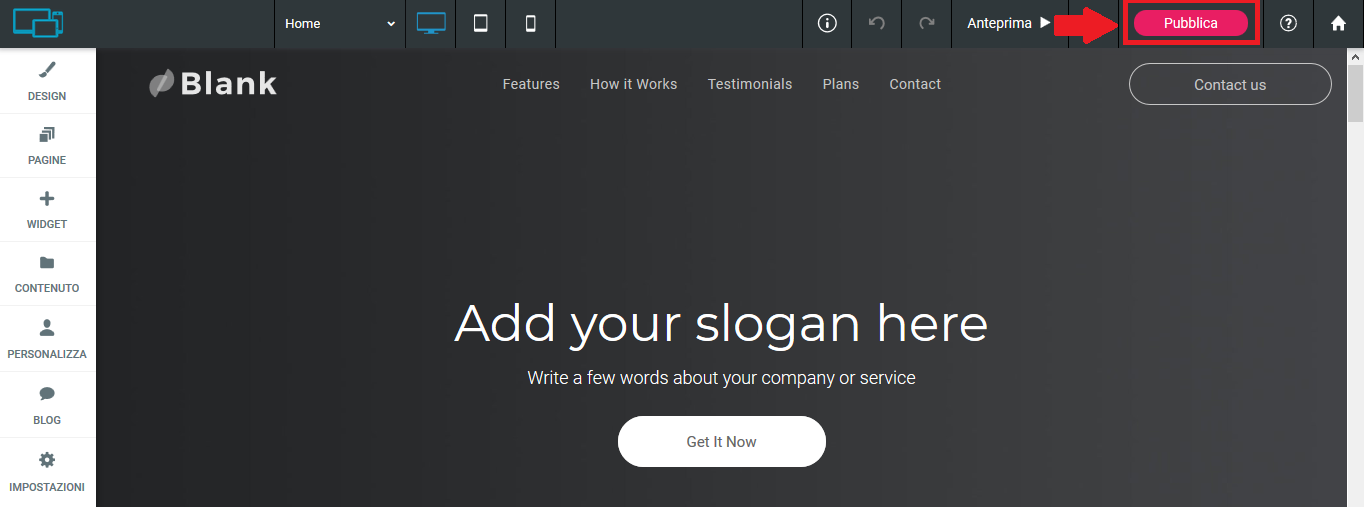Go to the home dashboard icon

[1338, 23]
